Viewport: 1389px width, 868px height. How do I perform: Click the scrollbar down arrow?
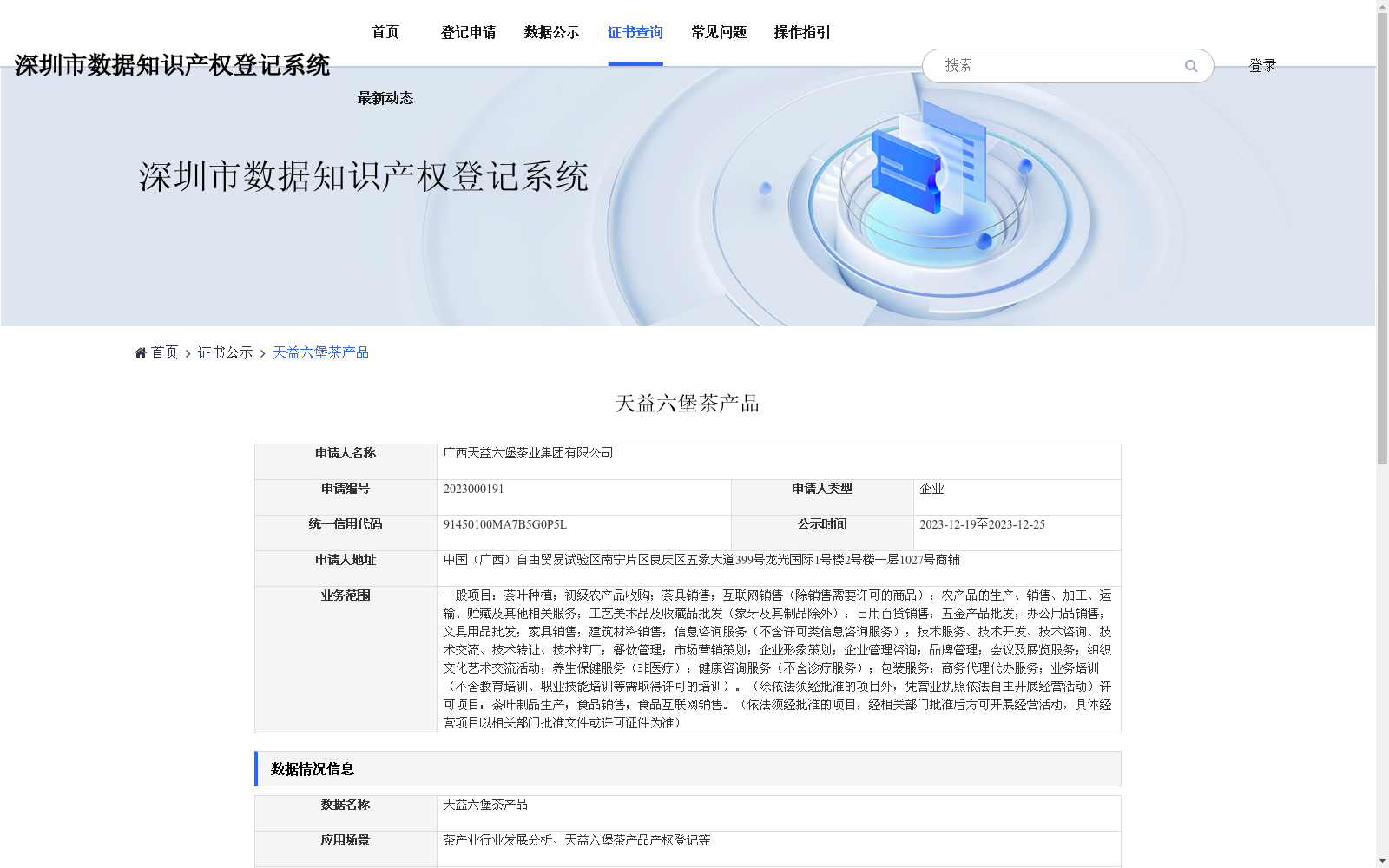pyautogui.click(x=1382, y=861)
